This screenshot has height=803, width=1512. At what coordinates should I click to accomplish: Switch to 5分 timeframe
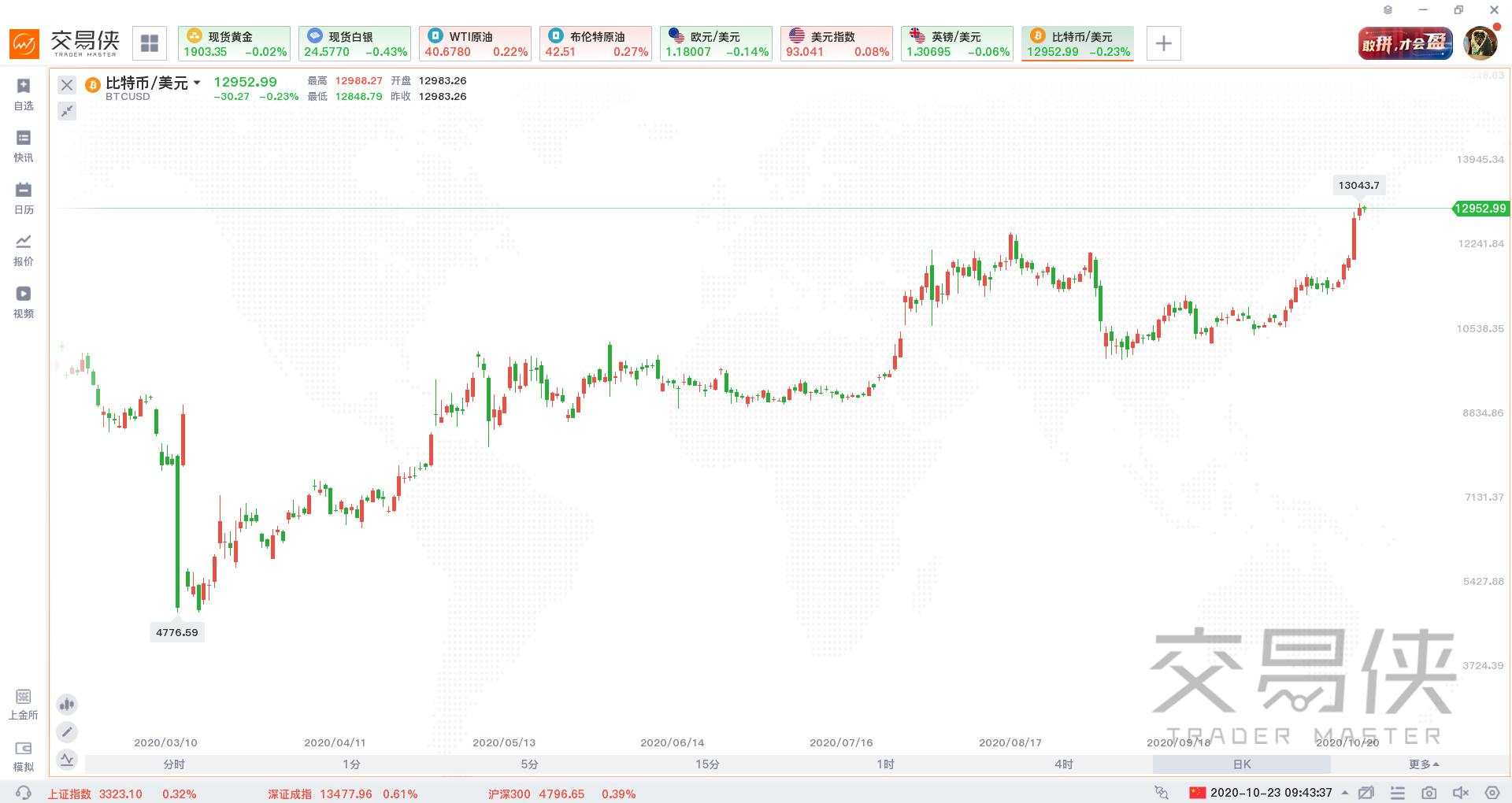pyautogui.click(x=529, y=764)
